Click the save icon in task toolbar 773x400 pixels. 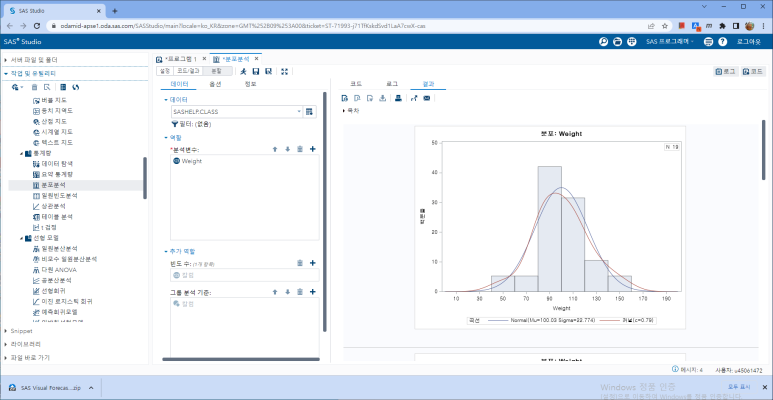[256, 72]
